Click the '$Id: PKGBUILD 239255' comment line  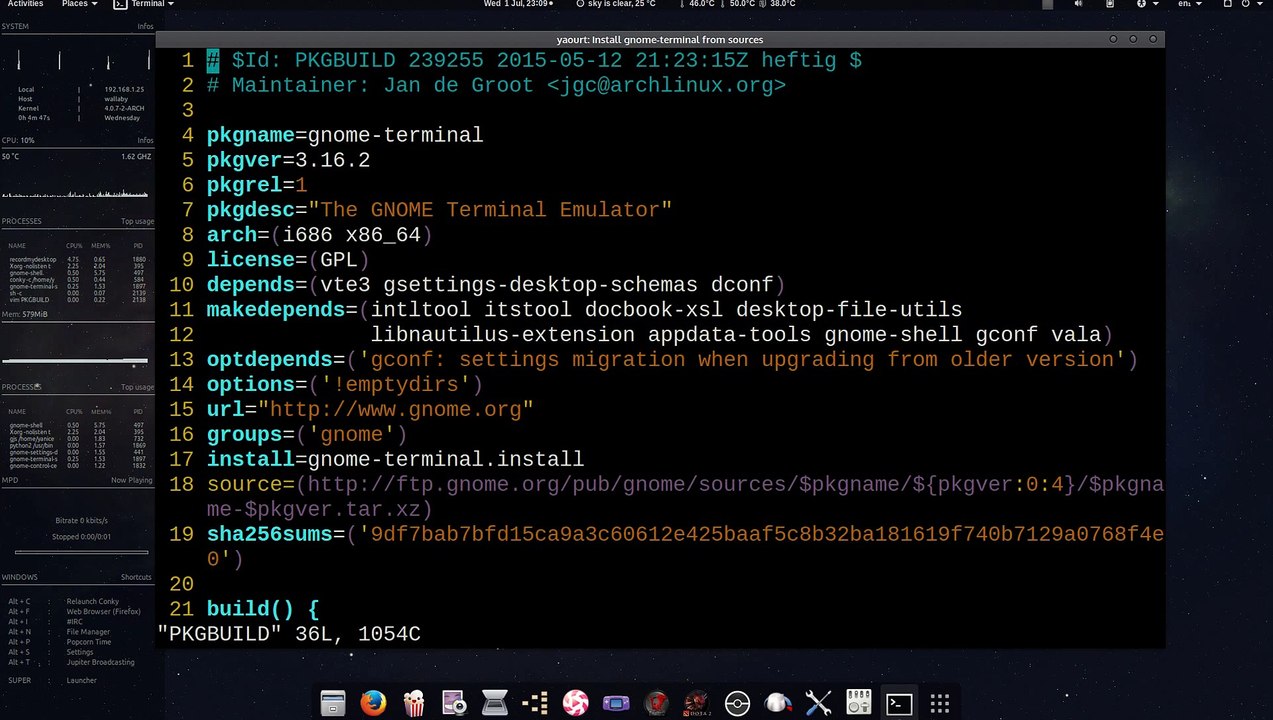[534, 60]
